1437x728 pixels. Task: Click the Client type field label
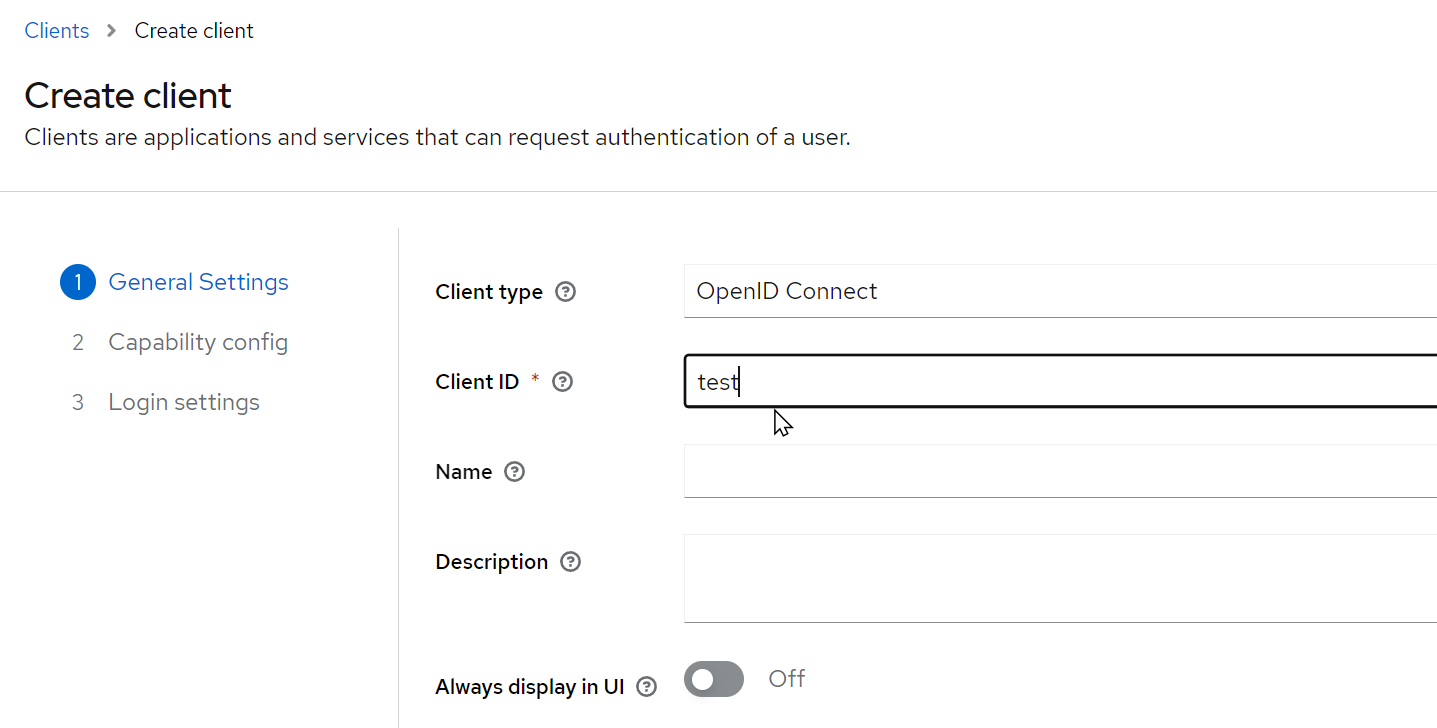[489, 292]
